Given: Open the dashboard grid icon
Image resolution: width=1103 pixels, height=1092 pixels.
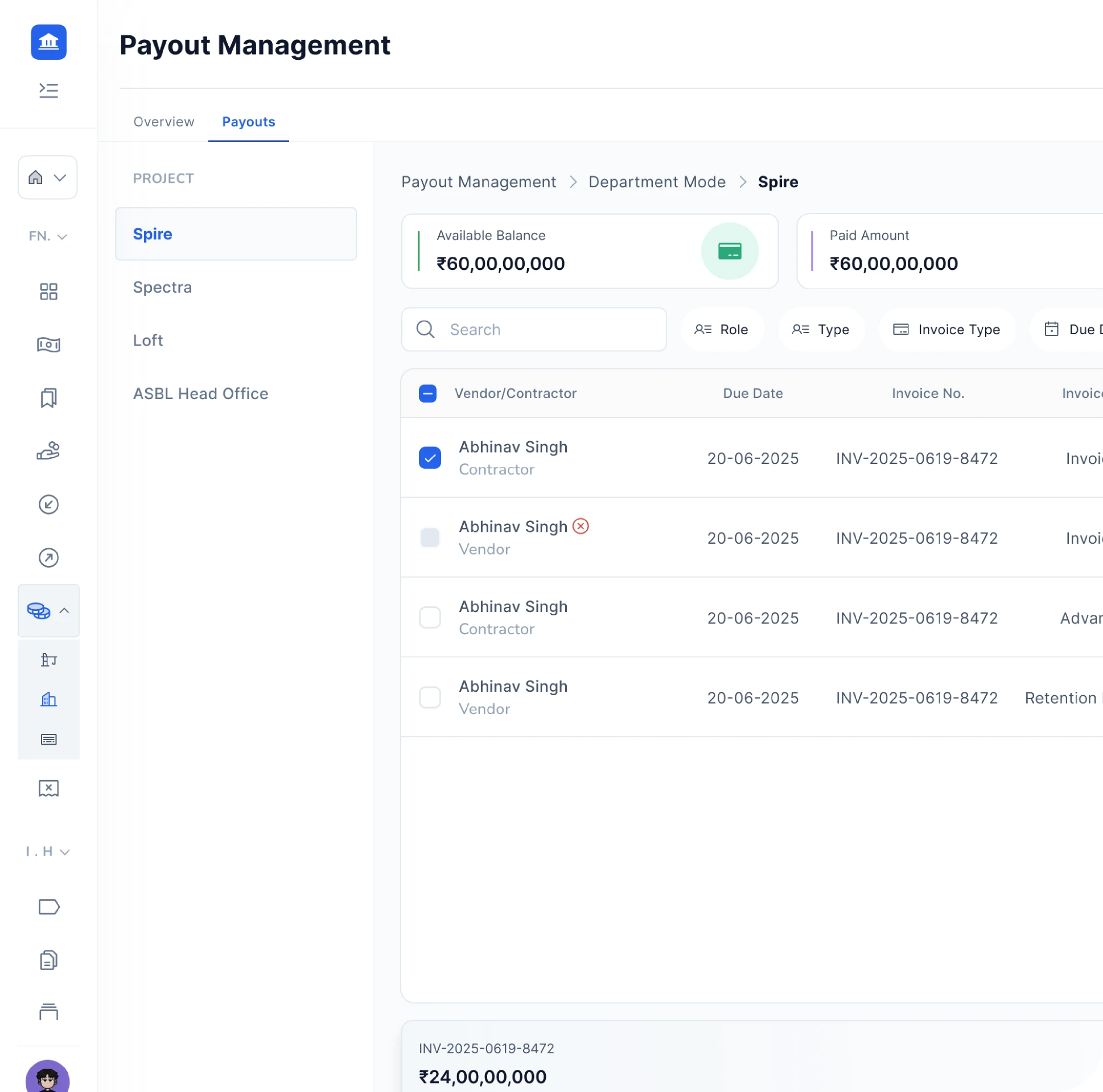Looking at the screenshot, I should tap(48, 292).
